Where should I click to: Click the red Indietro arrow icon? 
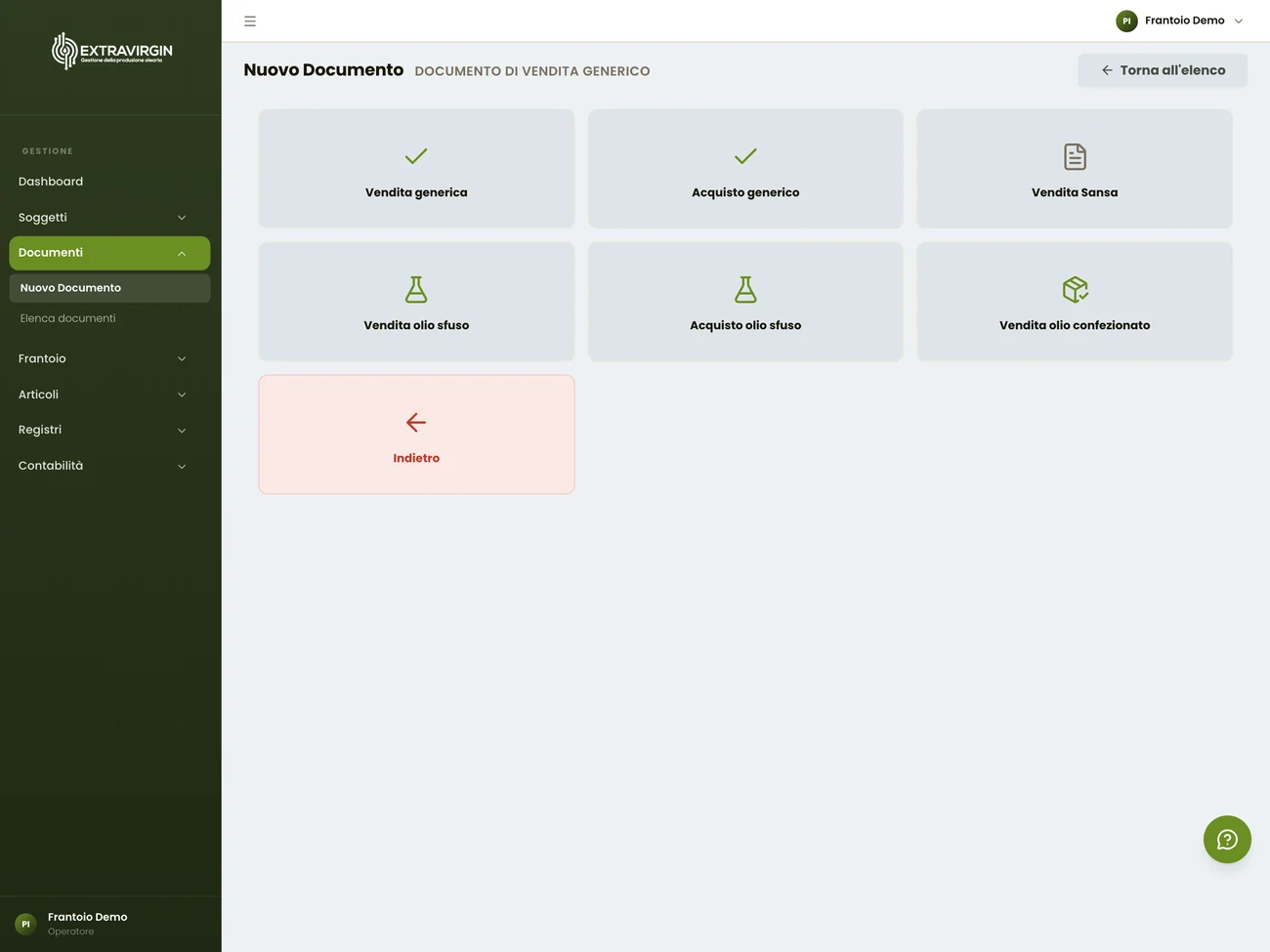click(416, 422)
